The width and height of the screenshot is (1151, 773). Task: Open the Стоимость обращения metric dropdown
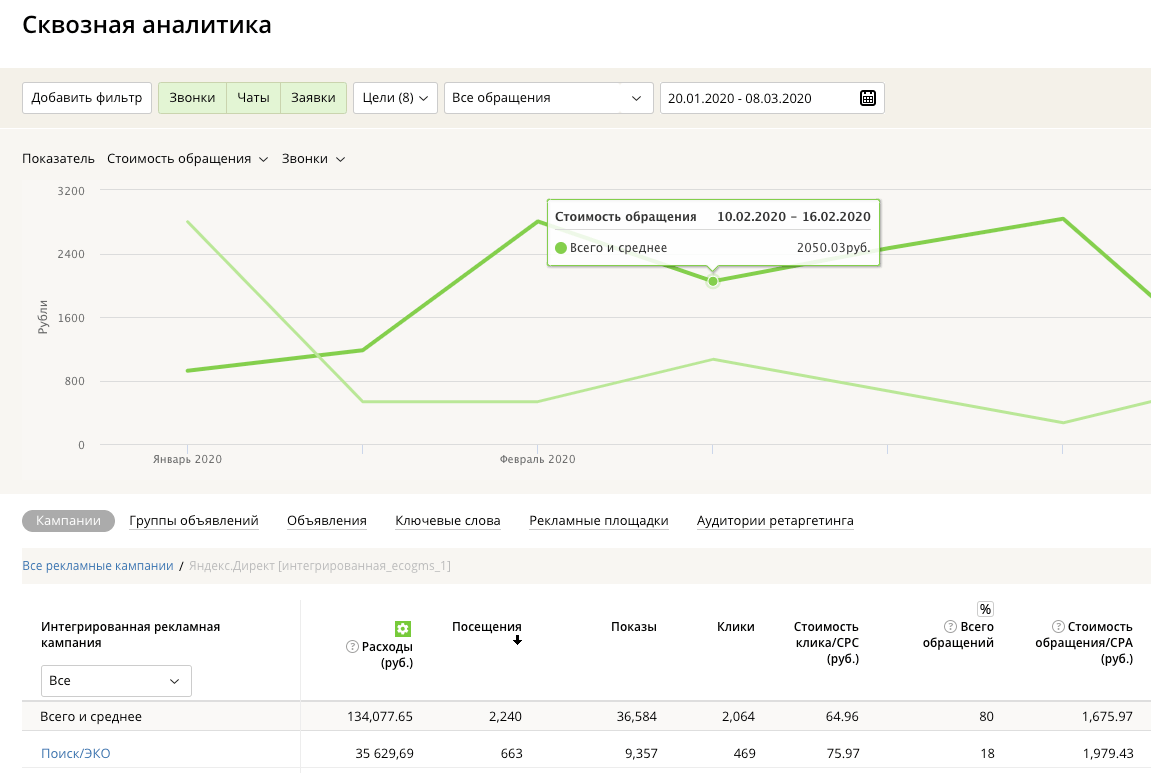pos(187,159)
